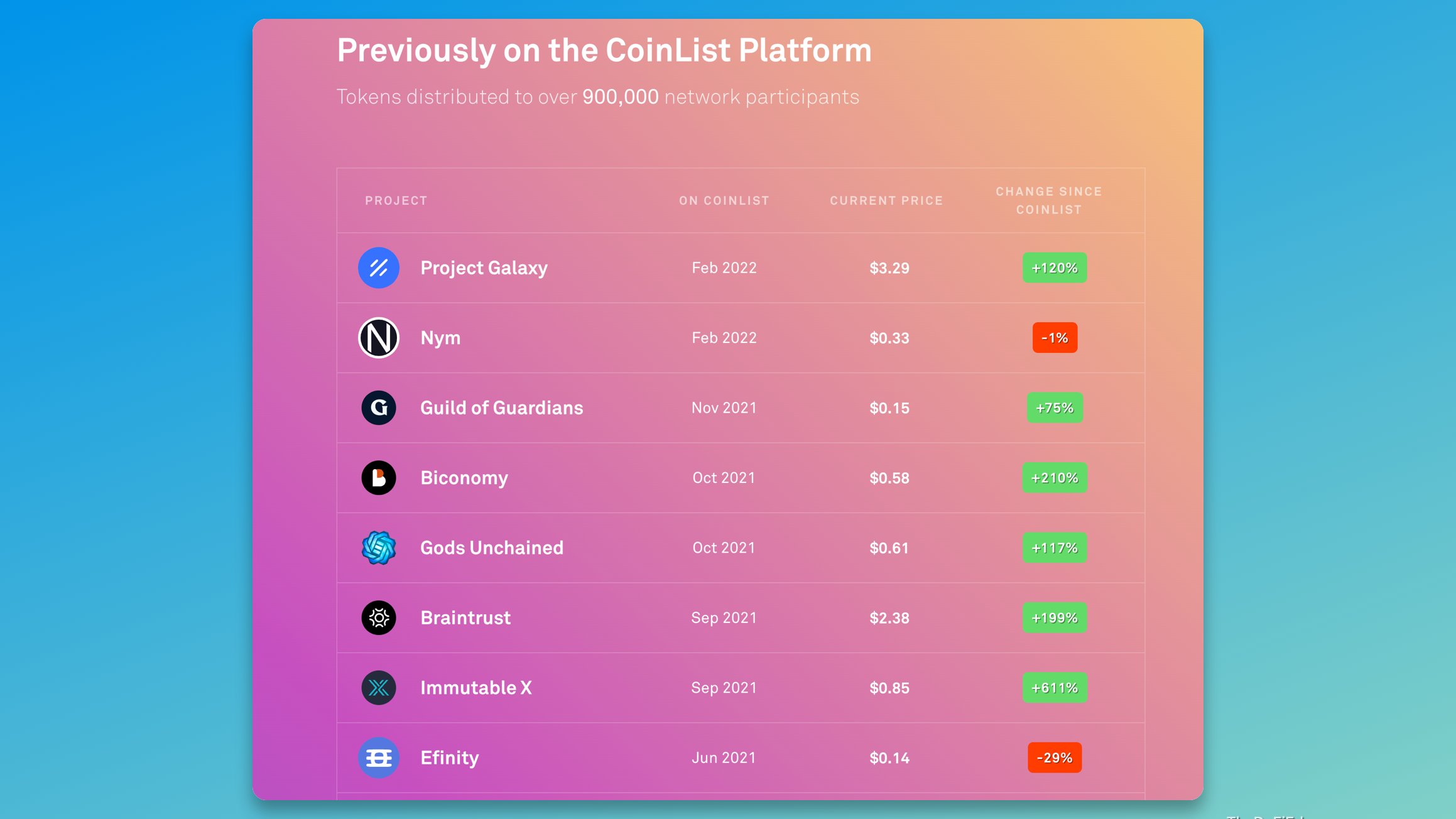Click the On CoinList column header
This screenshot has height=819, width=1456.
point(724,201)
